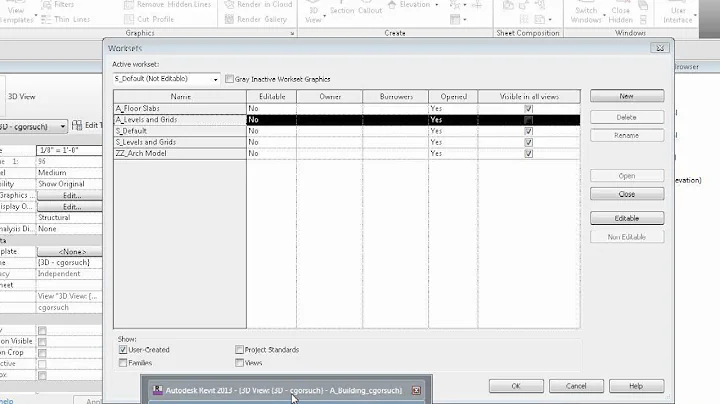Click the Editable button
The height and width of the screenshot is (404, 720).
627,218
